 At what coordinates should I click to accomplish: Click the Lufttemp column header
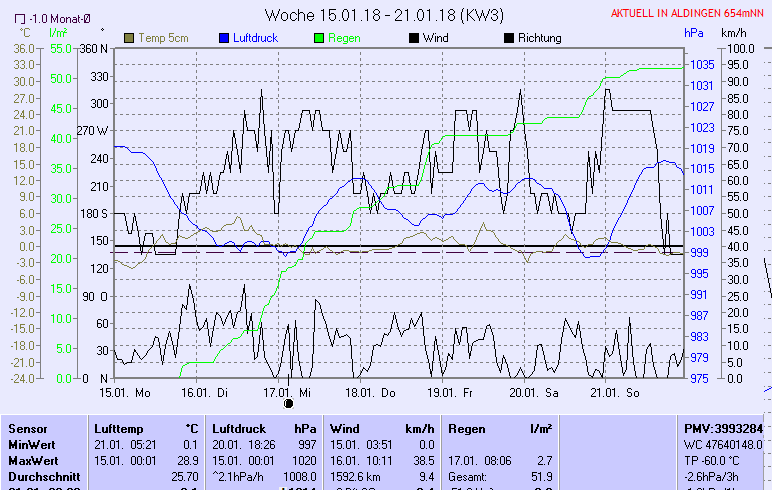coord(121,428)
